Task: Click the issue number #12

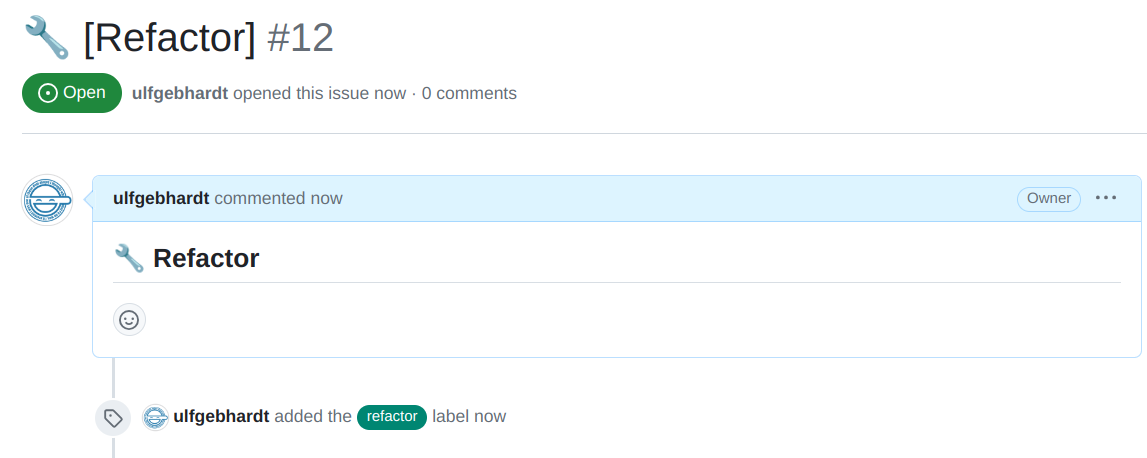Action: point(300,38)
